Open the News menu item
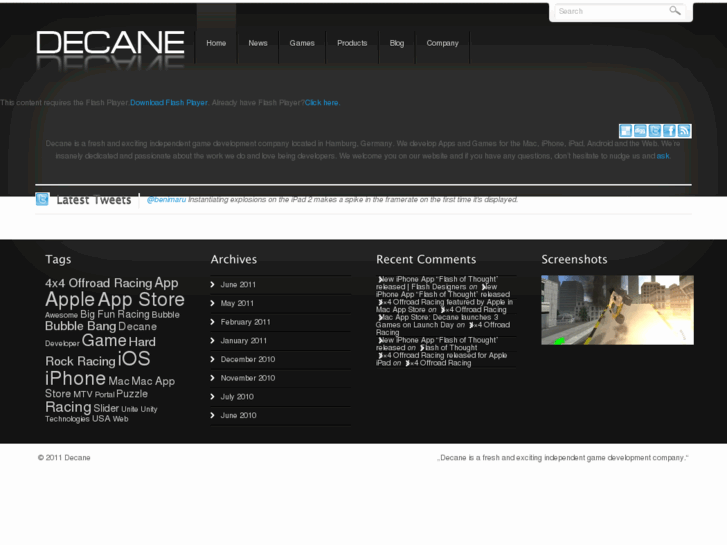 tap(258, 43)
